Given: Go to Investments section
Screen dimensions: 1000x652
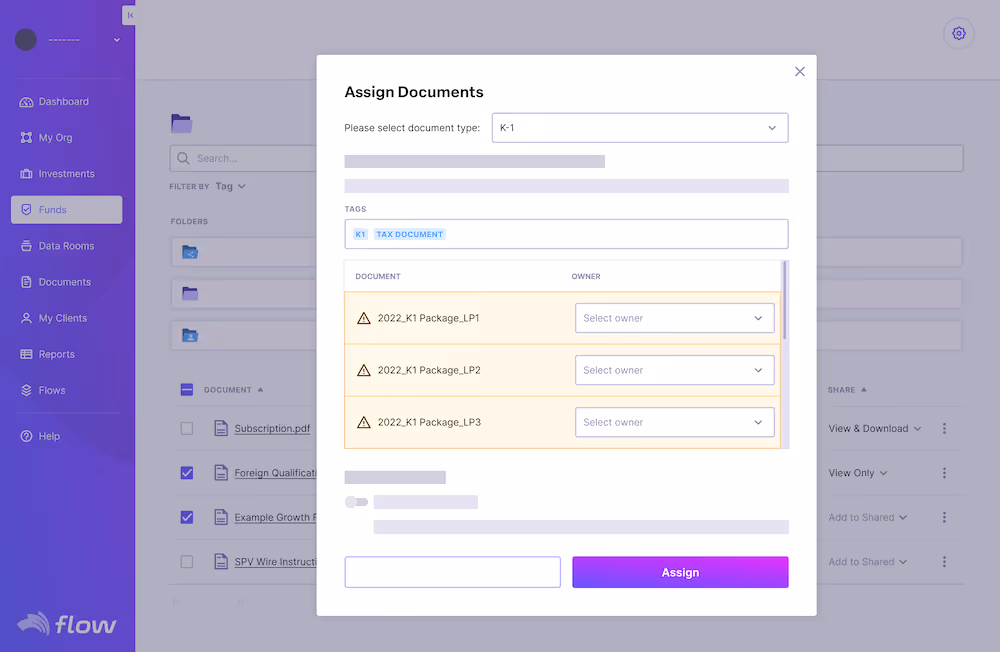Looking at the screenshot, I should tap(57, 174).
